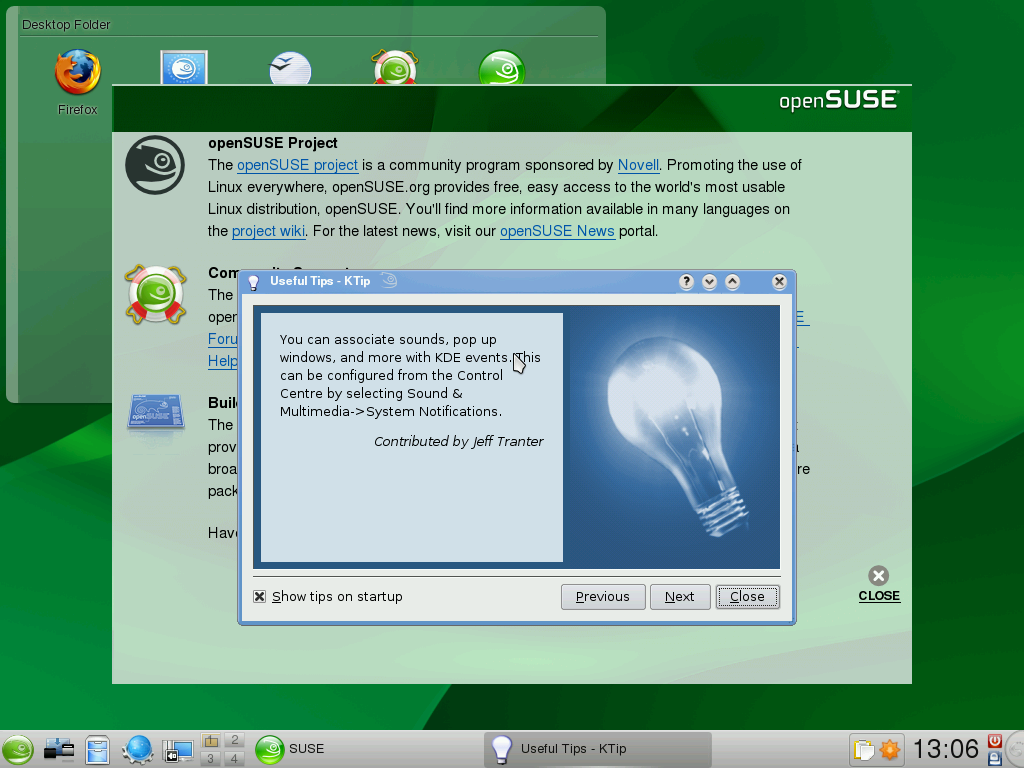Switch to virtual desktop 4 in the pager

point(234,758)
